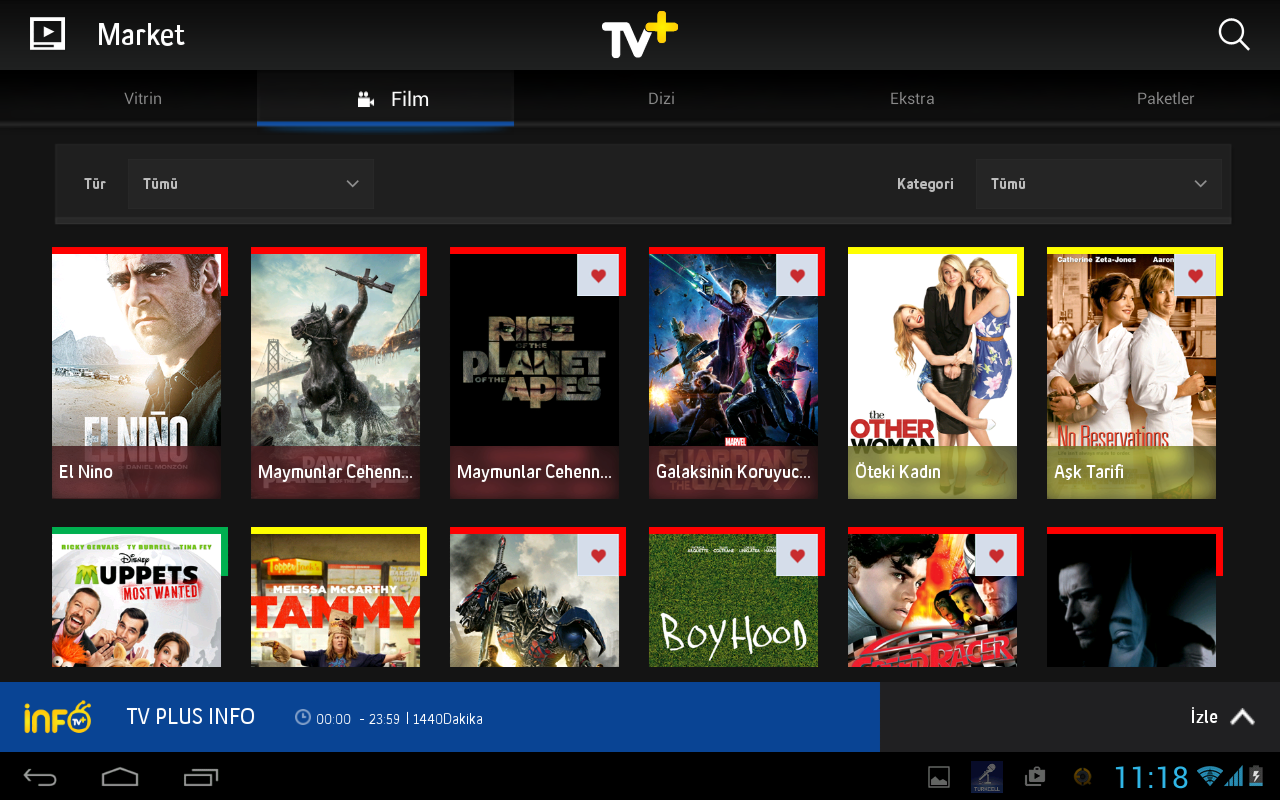Open the Play Store update notification icon
This screenshot has width=1280, height=800.
pyautogui.click(x=1035, y=776)
